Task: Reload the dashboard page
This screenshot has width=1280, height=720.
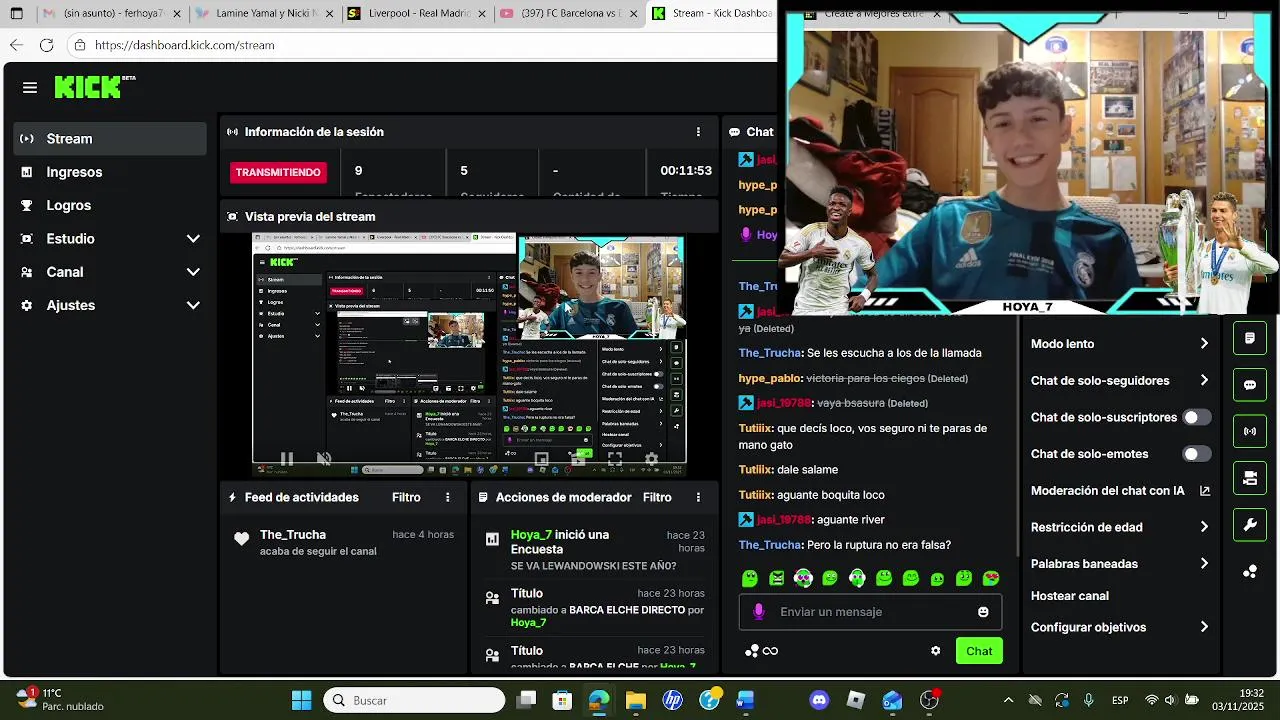Action: coord(46,45)
